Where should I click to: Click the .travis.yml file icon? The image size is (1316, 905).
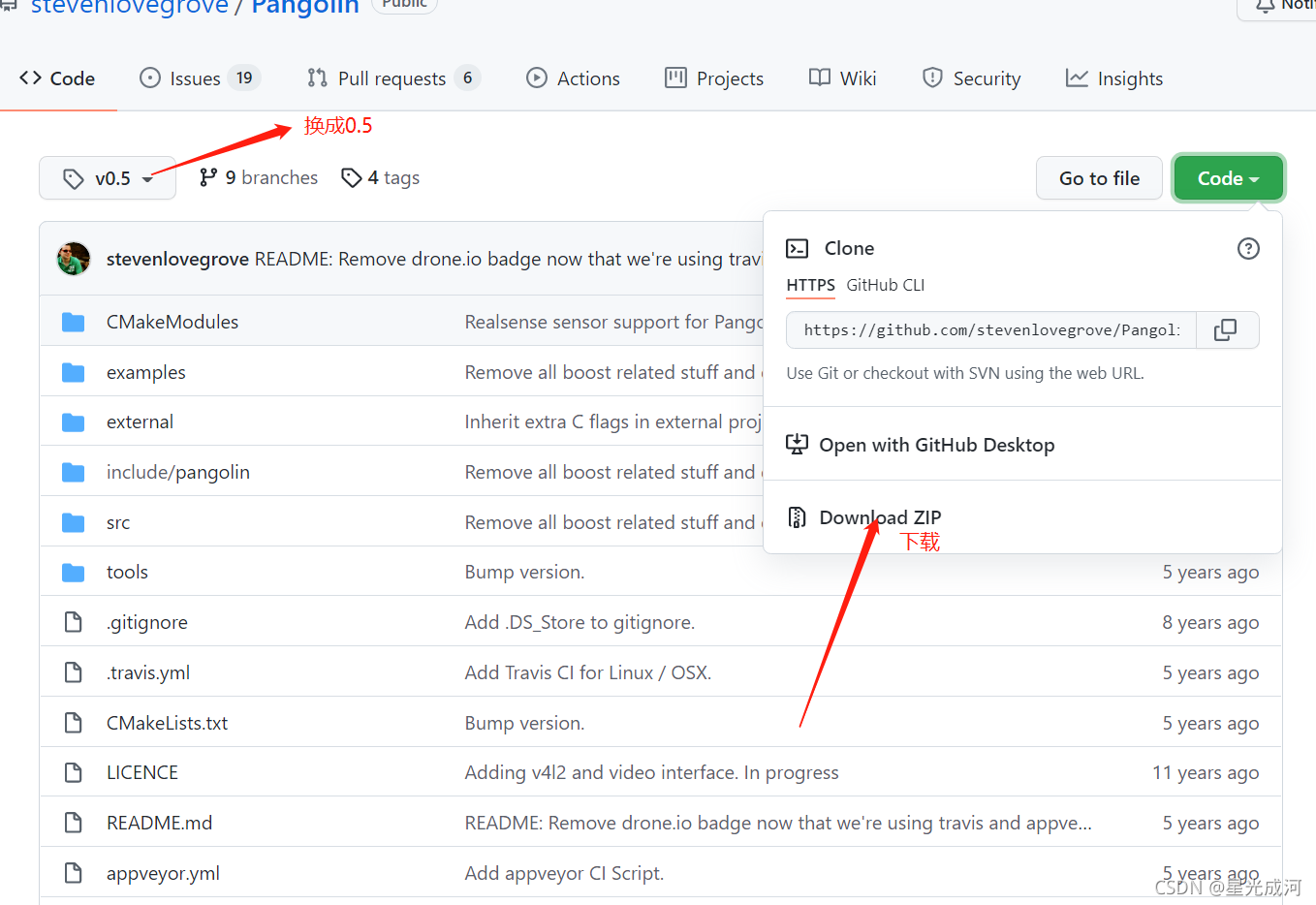74,672
